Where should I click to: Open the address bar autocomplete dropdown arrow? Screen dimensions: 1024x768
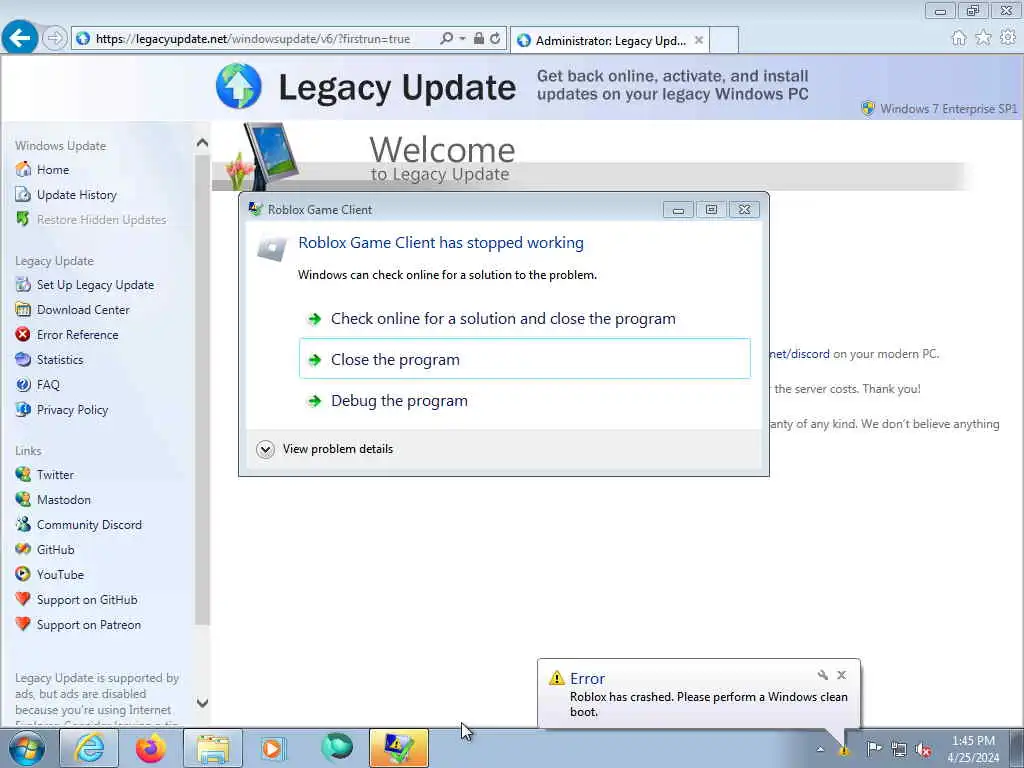tap(462, 39)
